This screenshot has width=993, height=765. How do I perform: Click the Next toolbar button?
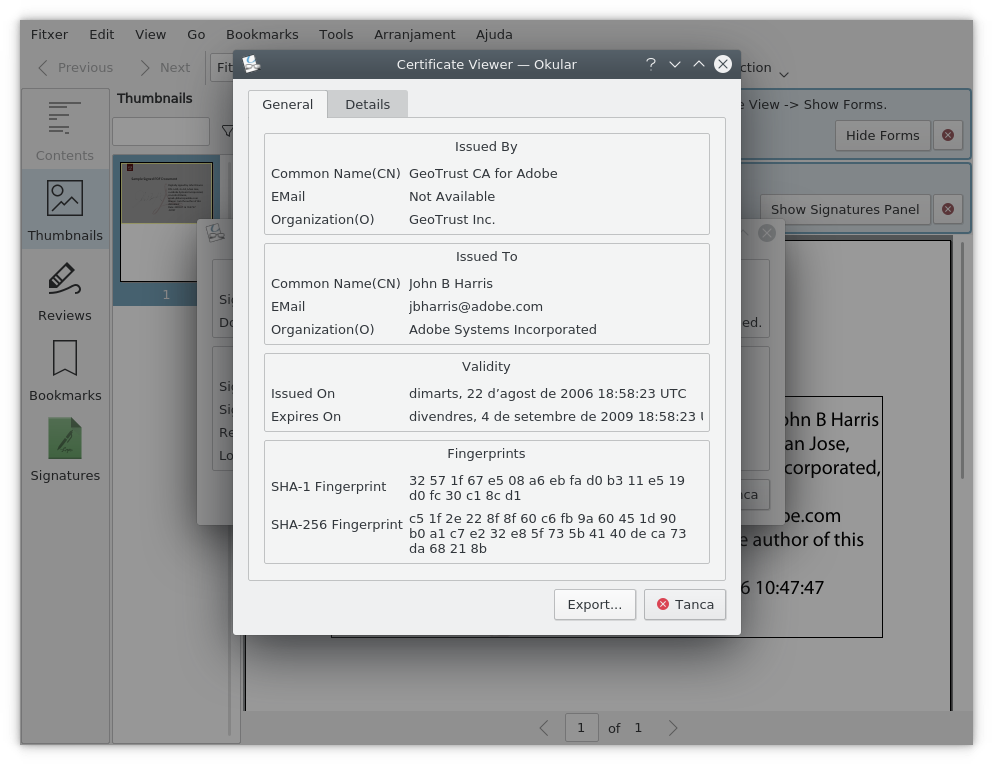pos(165,67)
